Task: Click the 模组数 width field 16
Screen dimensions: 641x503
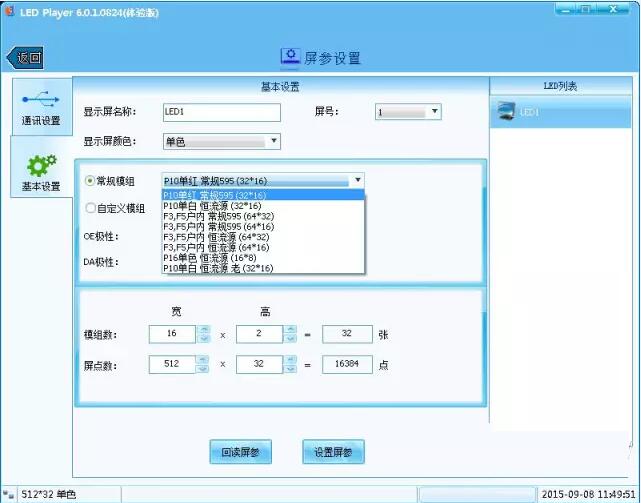Action: point(173,334)
